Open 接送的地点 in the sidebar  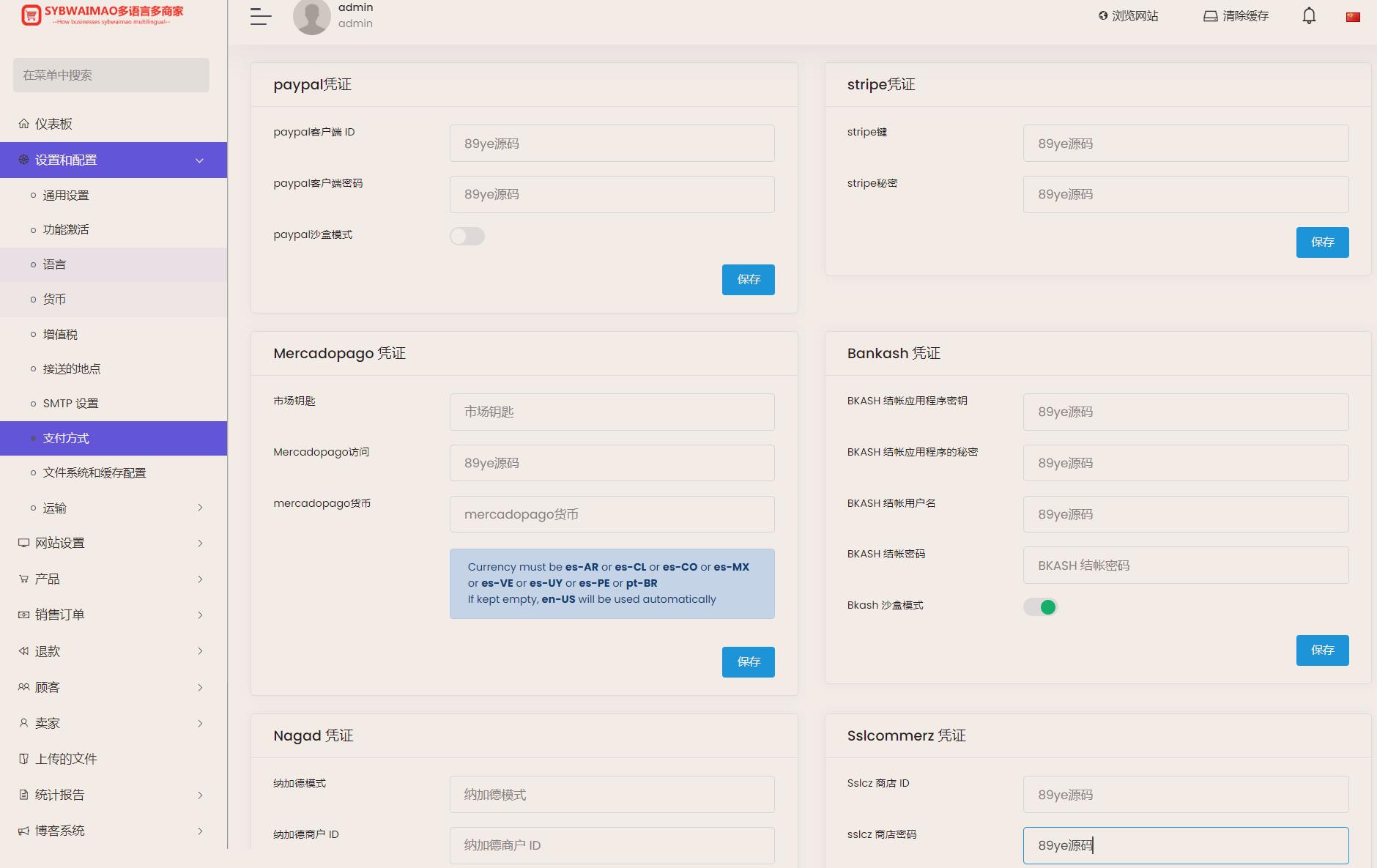pyautogui.click(x=114, y=368)
